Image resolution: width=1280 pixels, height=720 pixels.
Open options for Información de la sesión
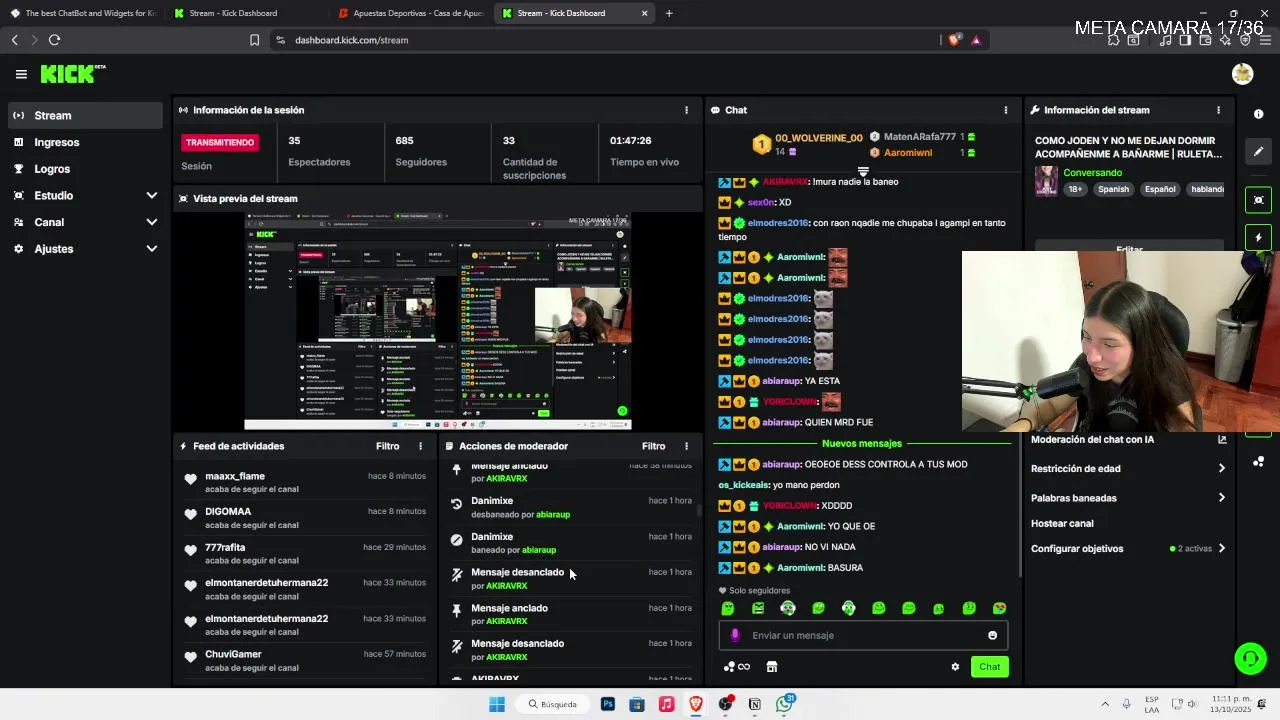point(686,110)
